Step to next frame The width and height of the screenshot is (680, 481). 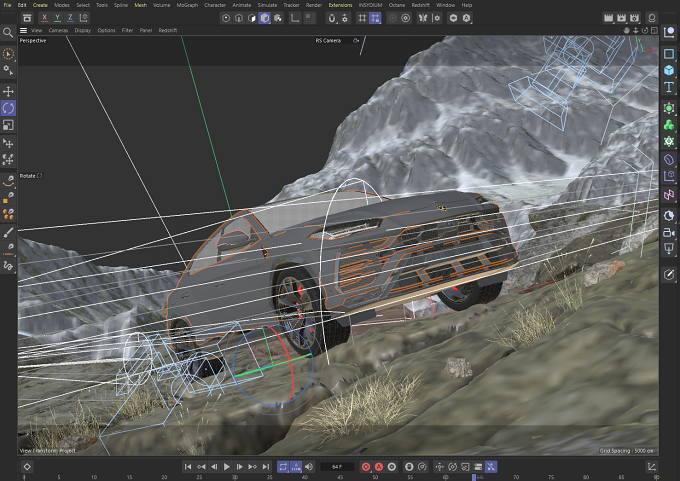pos(239,467)
